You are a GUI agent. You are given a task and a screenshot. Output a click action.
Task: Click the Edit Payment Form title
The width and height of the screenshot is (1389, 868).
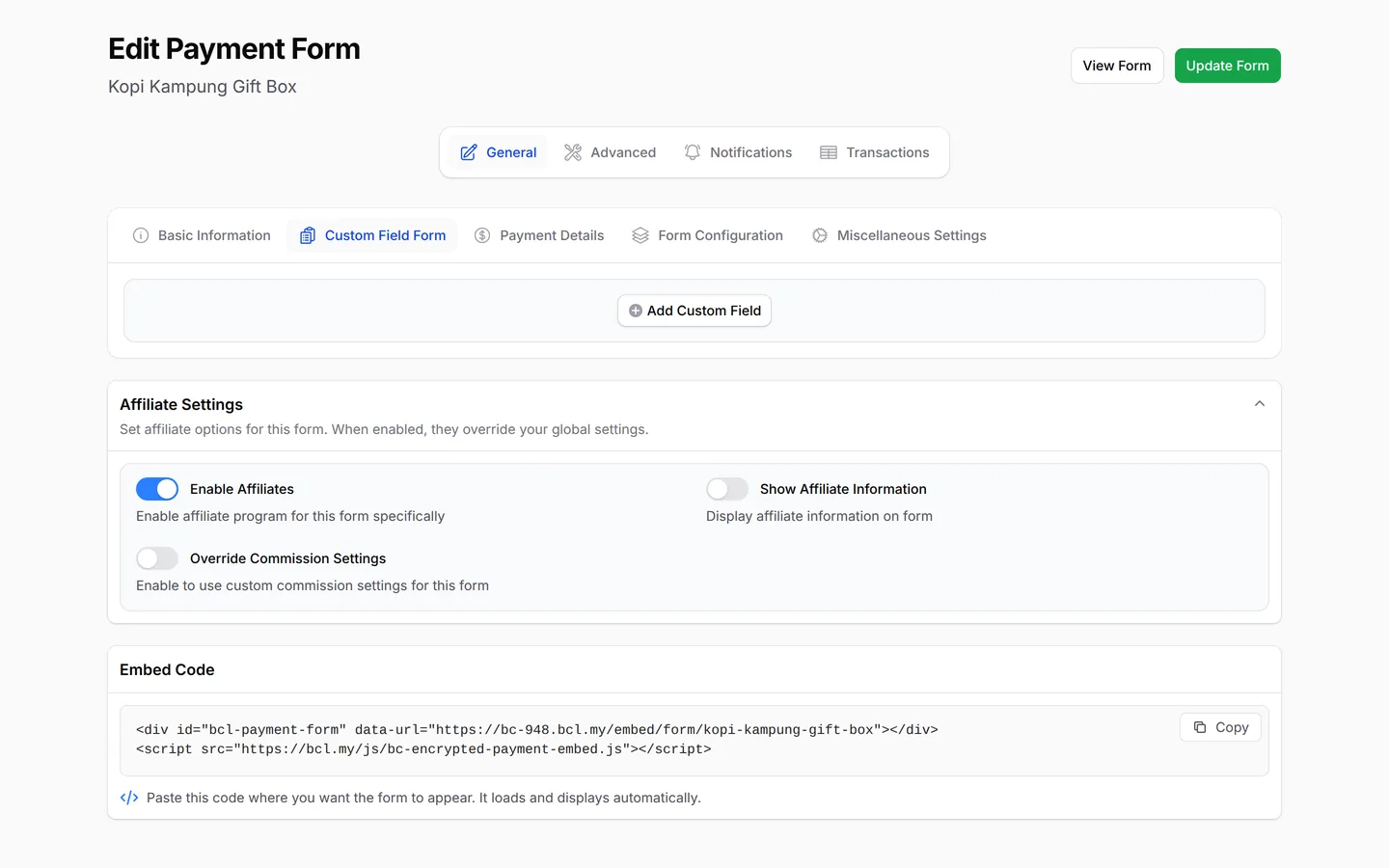point(234,48)
